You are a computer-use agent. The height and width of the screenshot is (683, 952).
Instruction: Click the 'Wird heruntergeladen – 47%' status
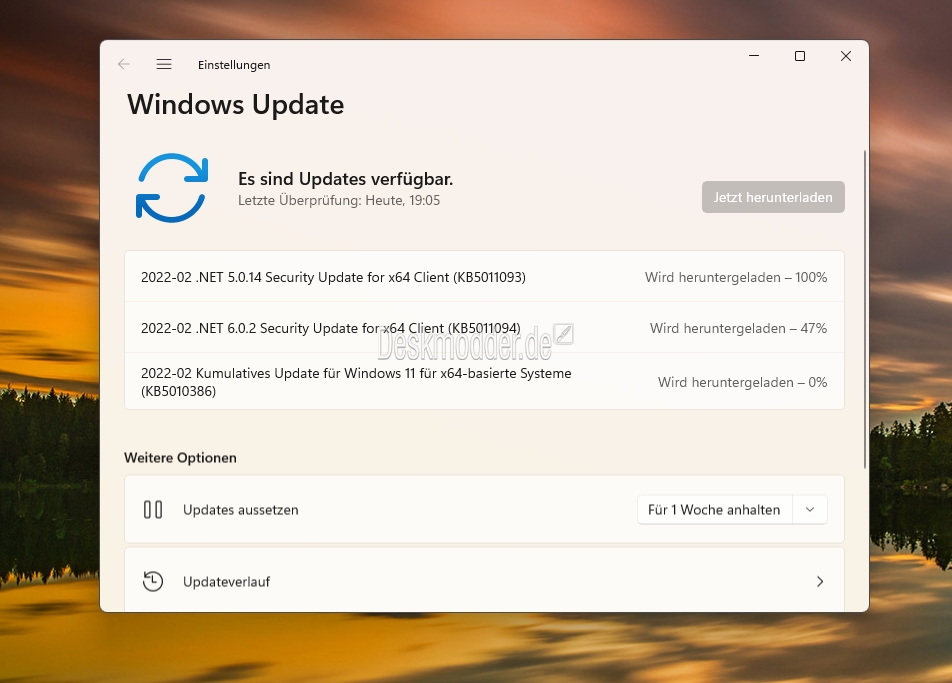(x=738, y=328)
